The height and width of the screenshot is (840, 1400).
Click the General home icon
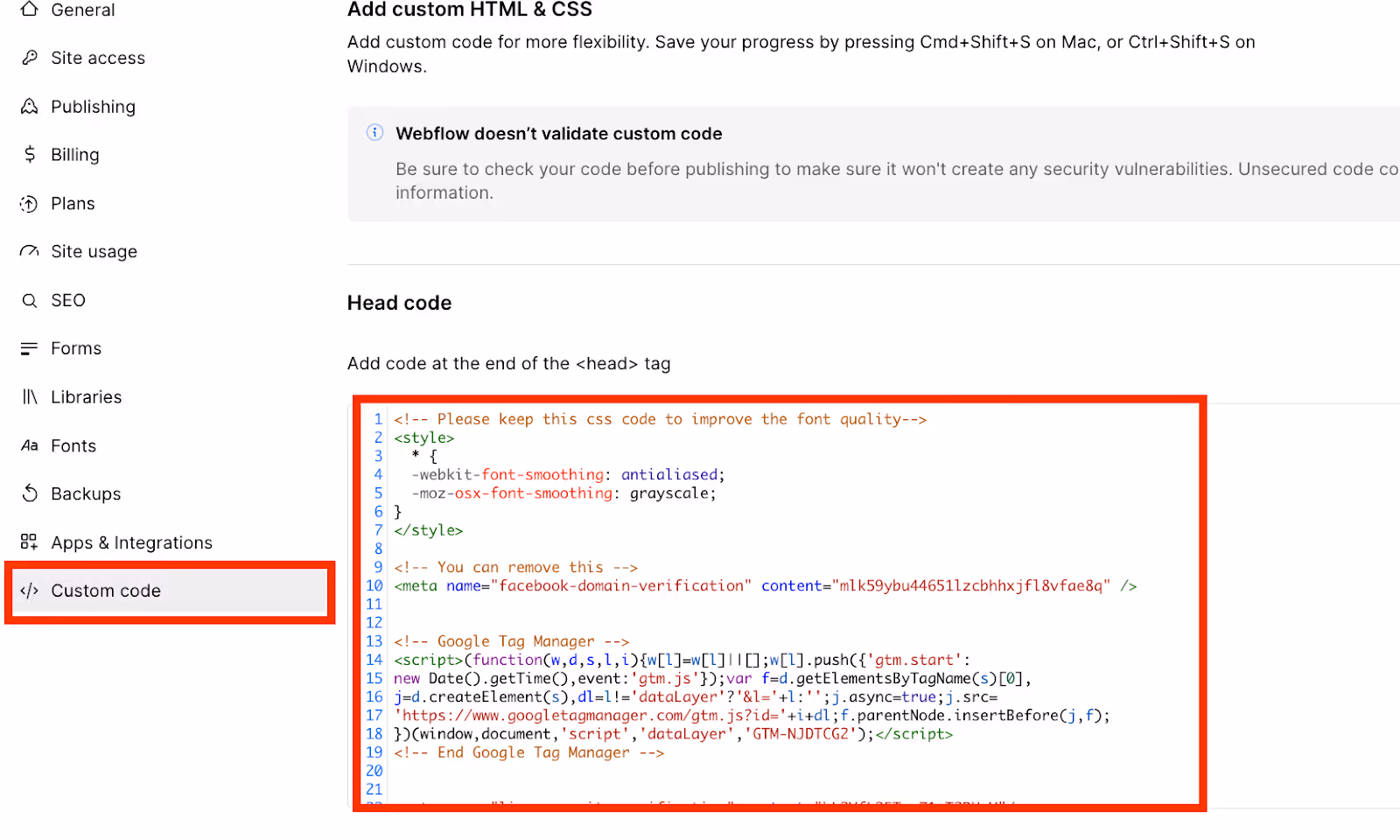30,10
